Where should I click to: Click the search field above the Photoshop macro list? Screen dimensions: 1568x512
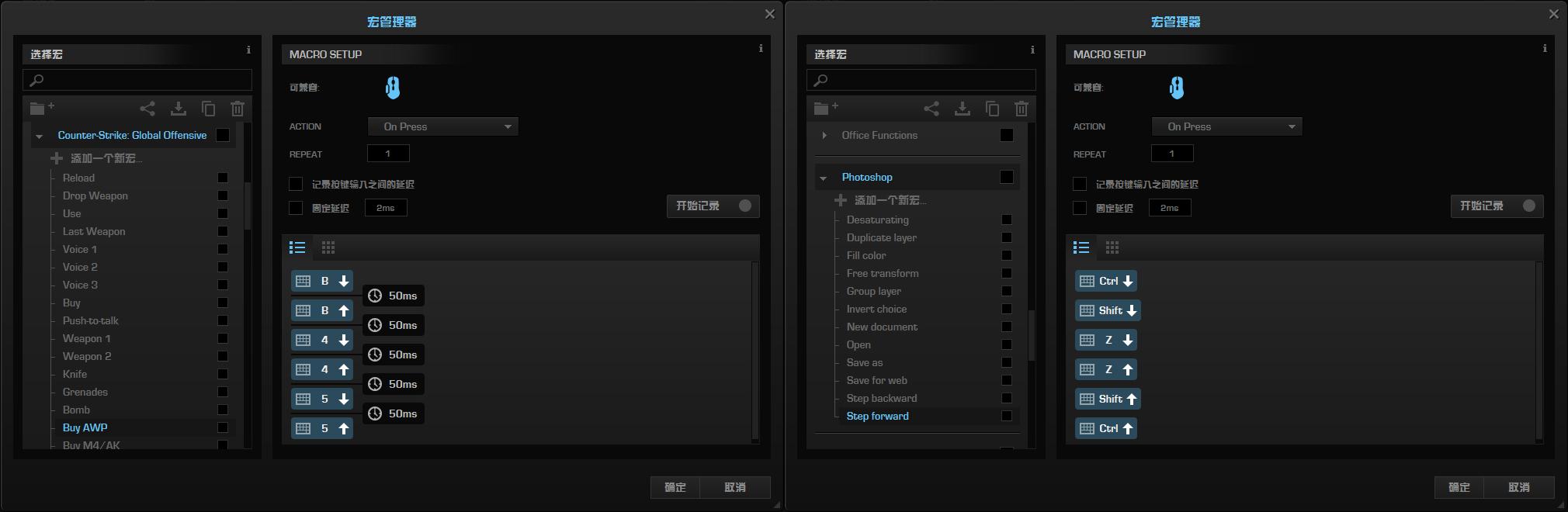[x=921, y=80]
